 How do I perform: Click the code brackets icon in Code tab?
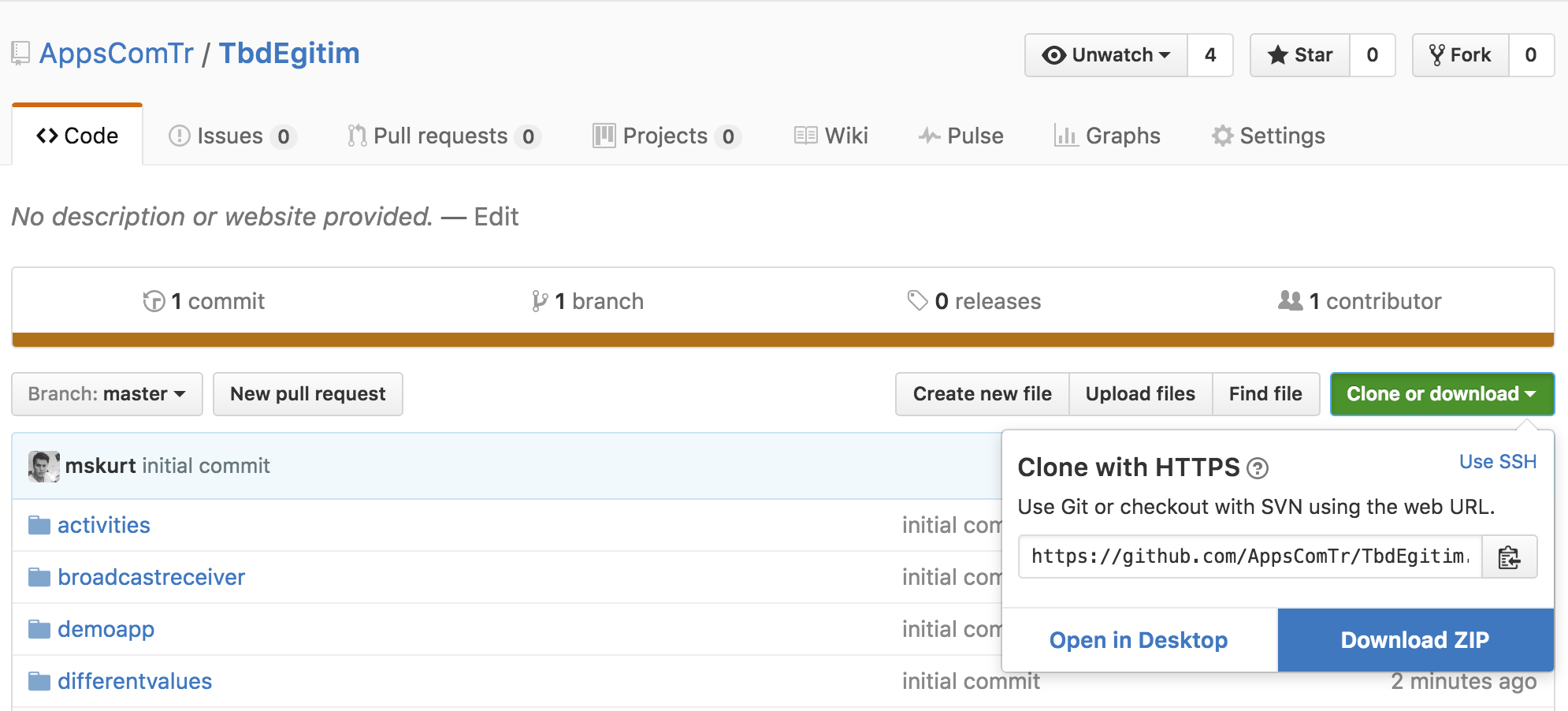[x=47, y=136]
